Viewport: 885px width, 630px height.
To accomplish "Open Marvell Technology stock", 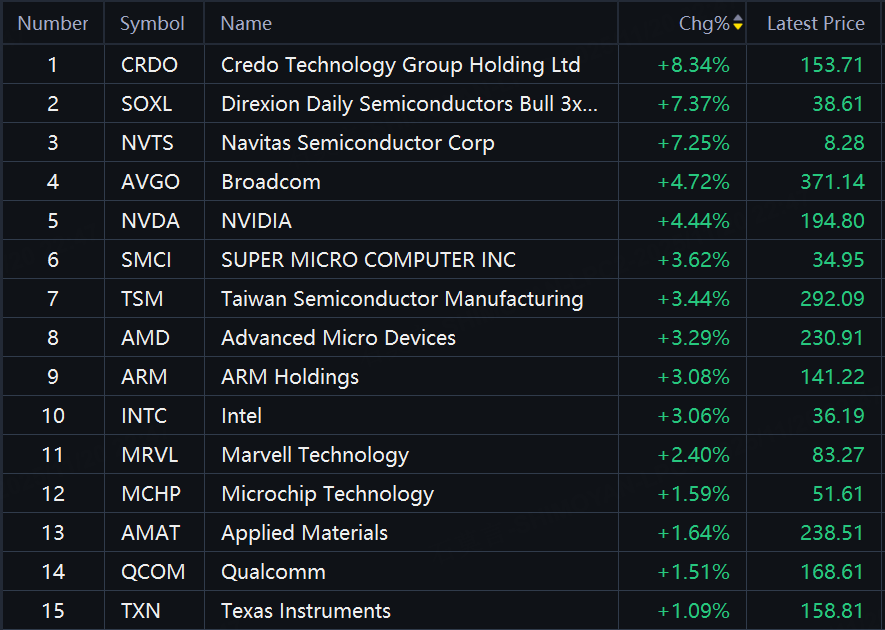I will tap(315, 455).
